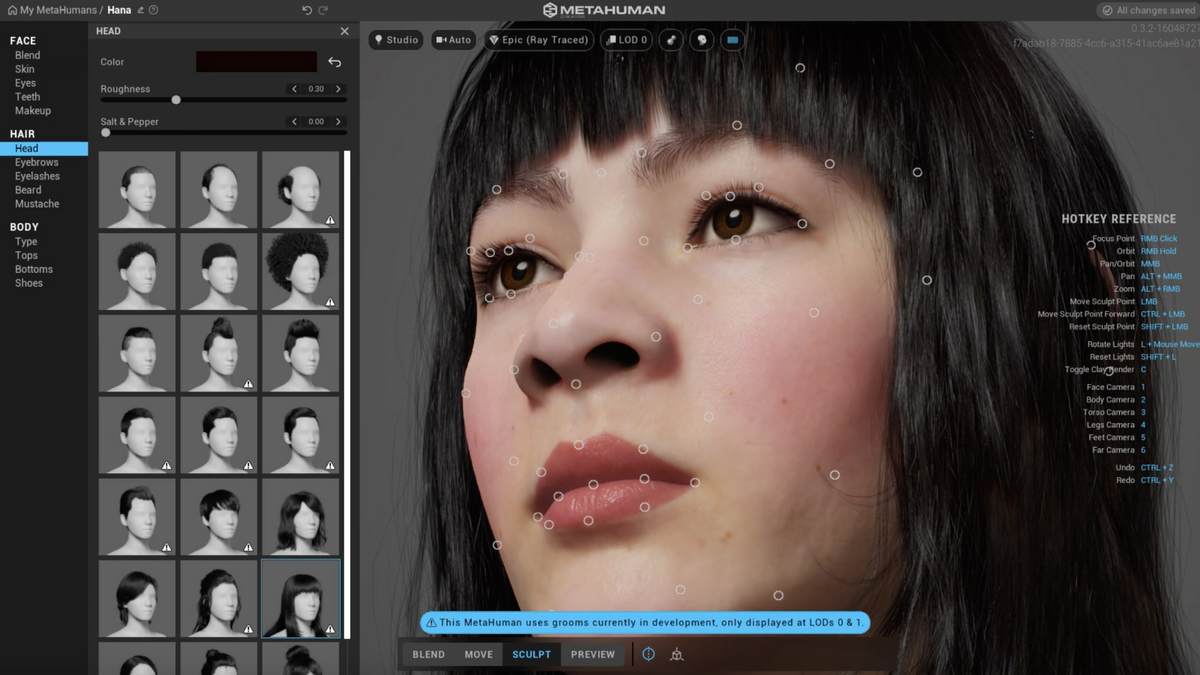Select the SCULPT mode tab

531,654
